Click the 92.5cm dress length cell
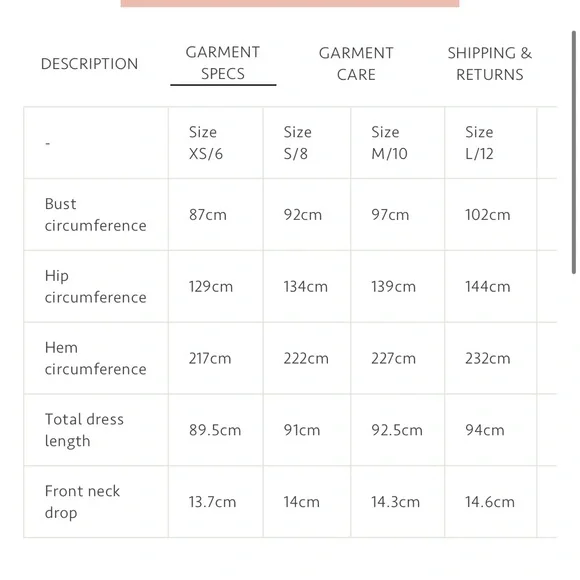Viewport: 580px width, 580px height. coord(398,430)
